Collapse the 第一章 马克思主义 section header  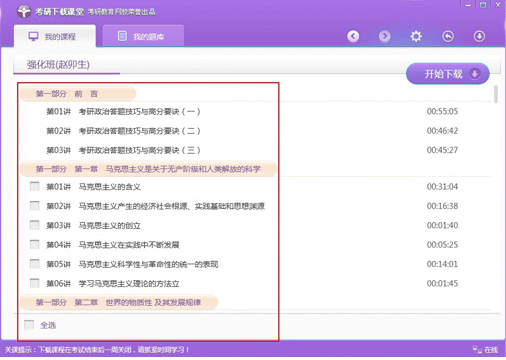click(148, 169)
